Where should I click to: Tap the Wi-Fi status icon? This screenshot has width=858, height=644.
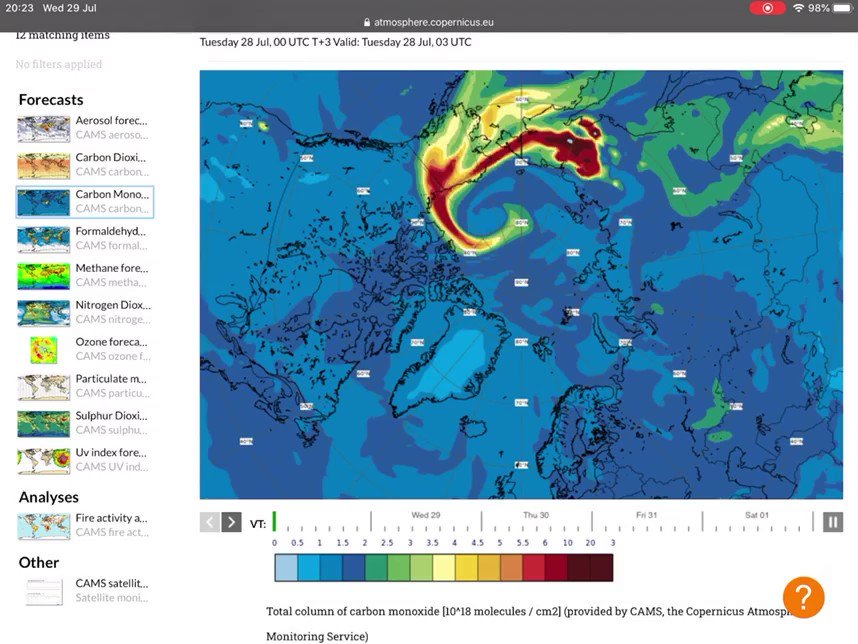(798, 8)
